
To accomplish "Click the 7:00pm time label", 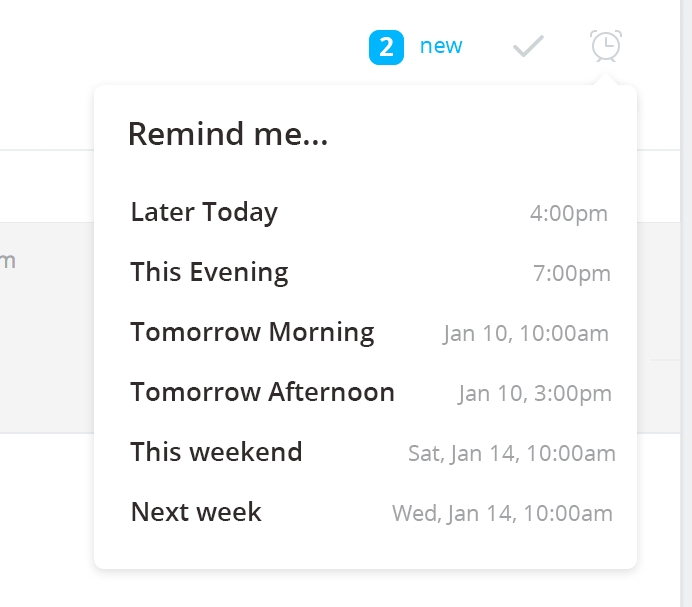I will pos(572,274).
